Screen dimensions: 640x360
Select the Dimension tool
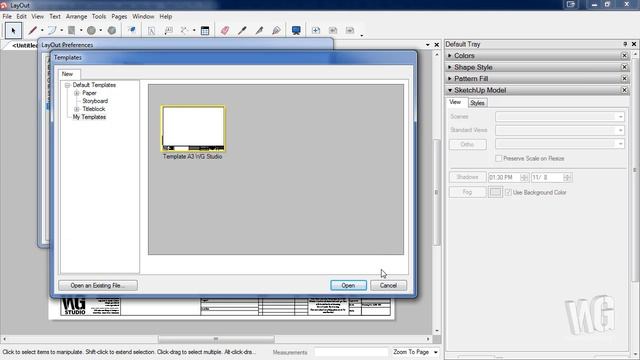point(185,31)
